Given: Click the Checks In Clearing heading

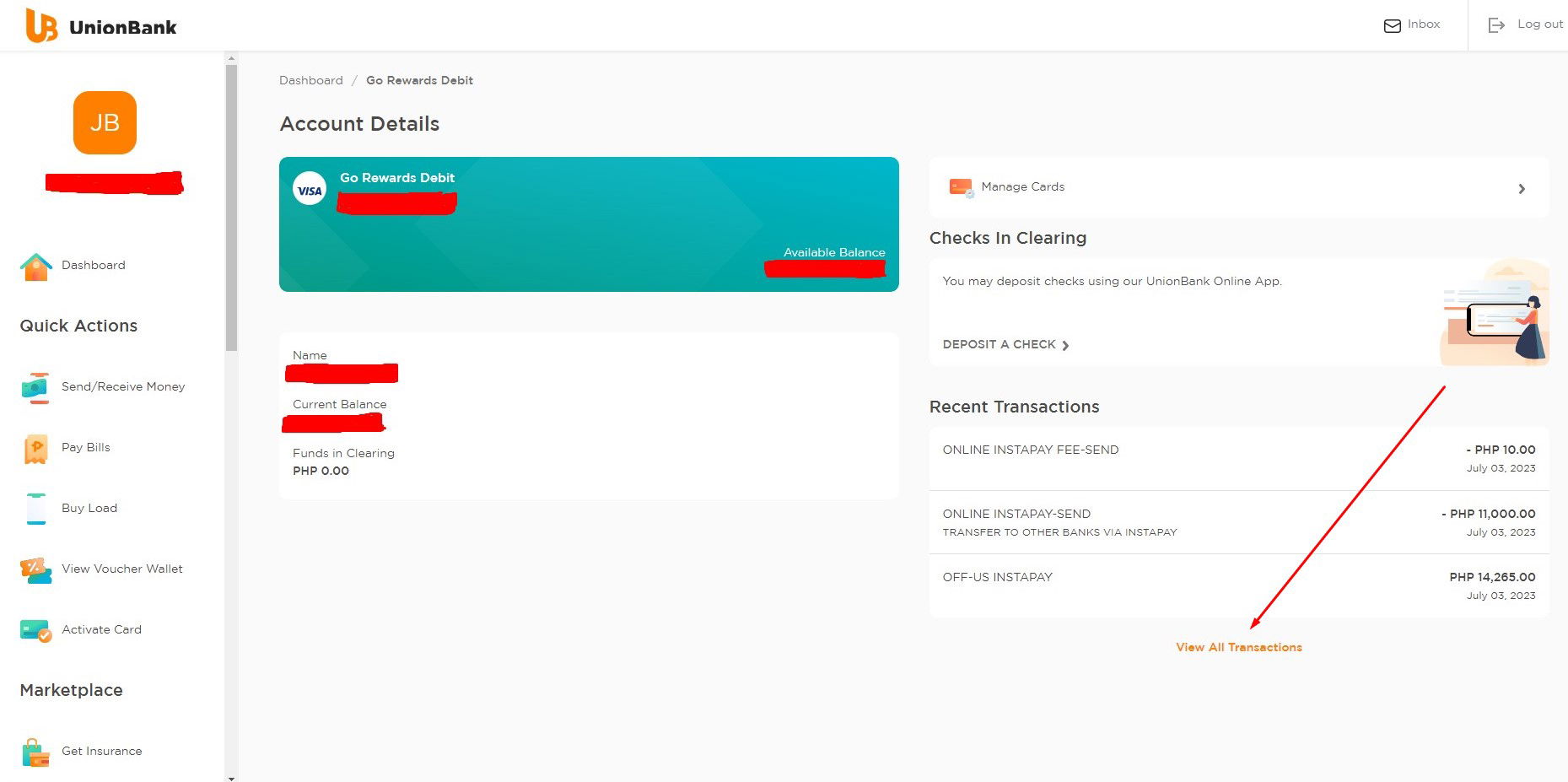Looking at the screenshot, I should (x=1007, y=238).
